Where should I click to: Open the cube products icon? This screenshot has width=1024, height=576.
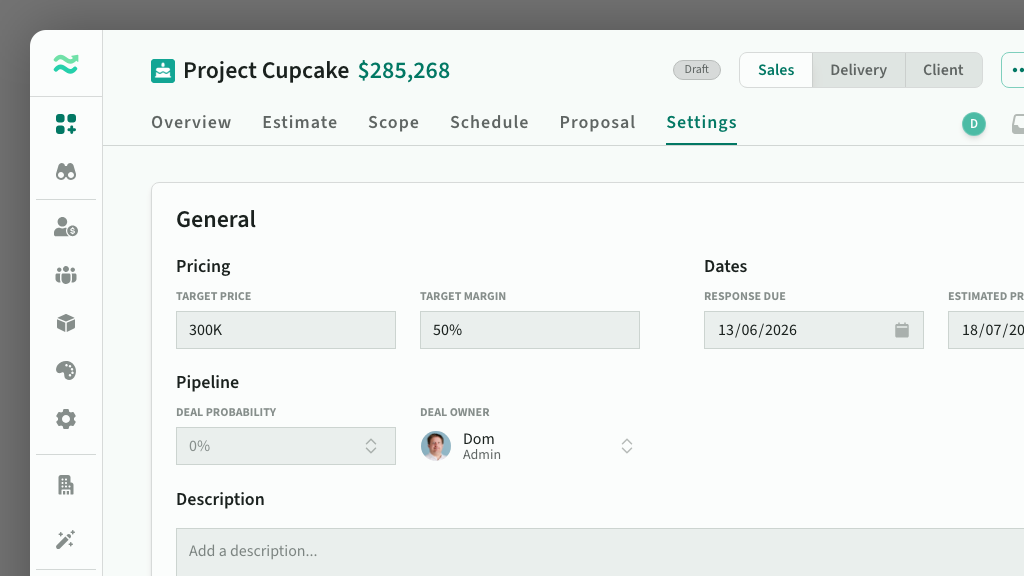pyautogui.click(x=66, y=323)
